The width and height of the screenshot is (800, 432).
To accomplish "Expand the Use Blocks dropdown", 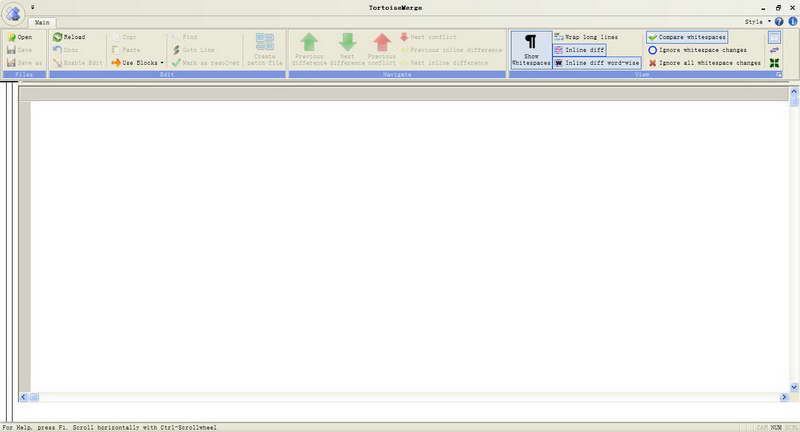I will [162, 63].
